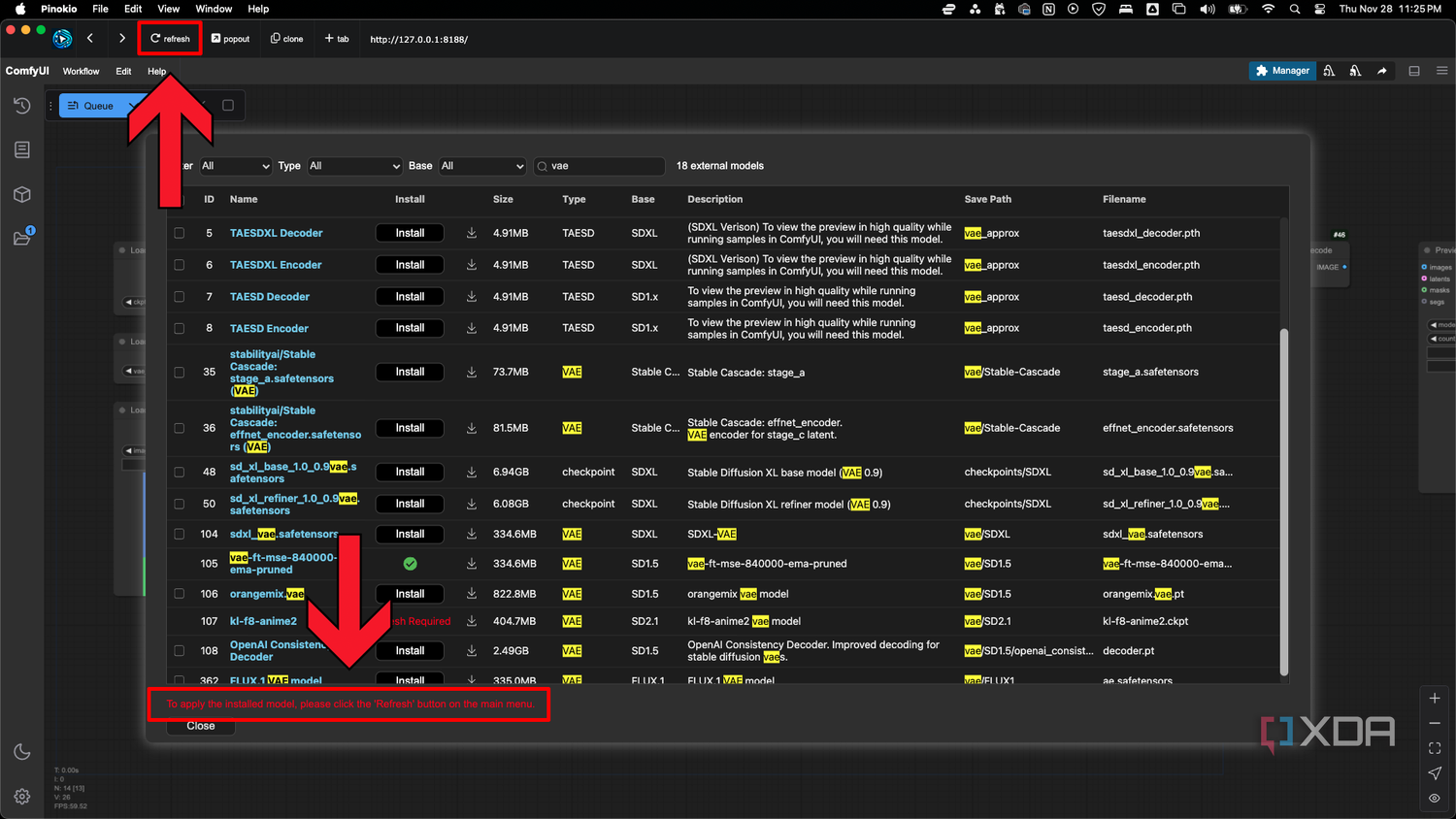Open the ComfyUI Edit menu
Viewport: 1456px width, 819px height.
(x=123, y=71)
